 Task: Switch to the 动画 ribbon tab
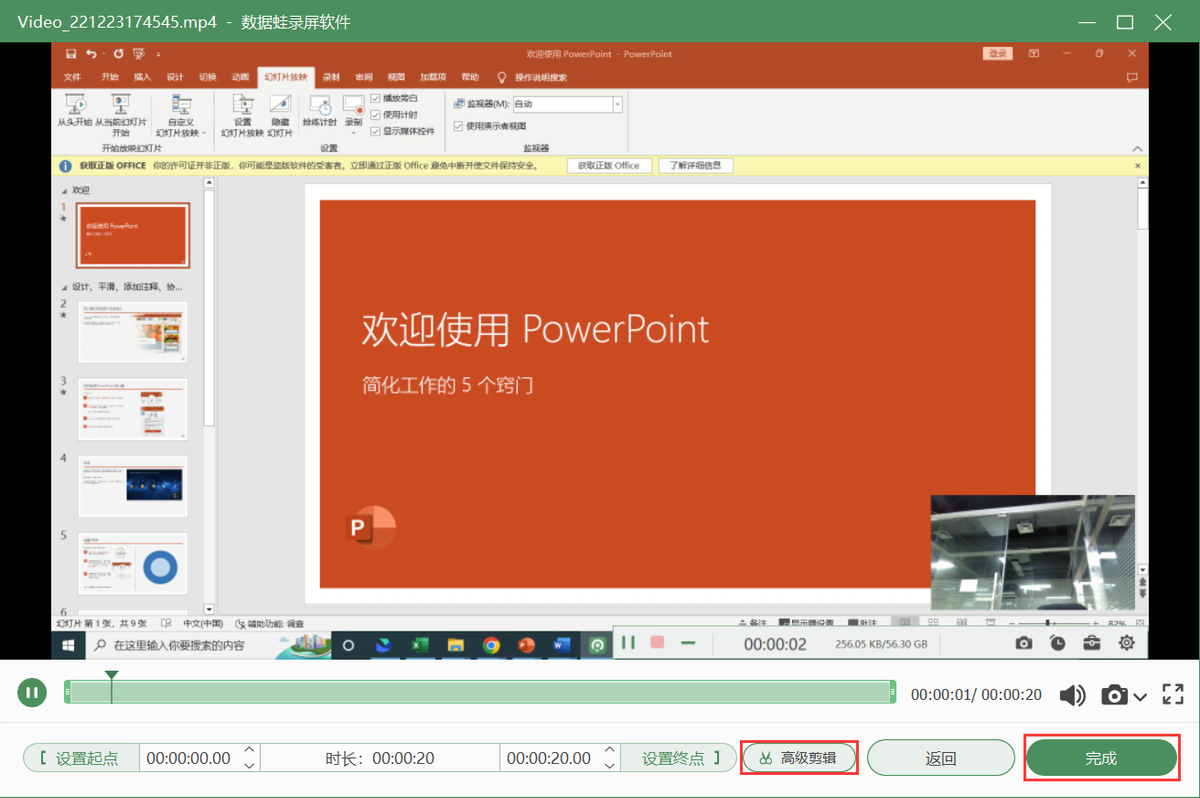240,77
